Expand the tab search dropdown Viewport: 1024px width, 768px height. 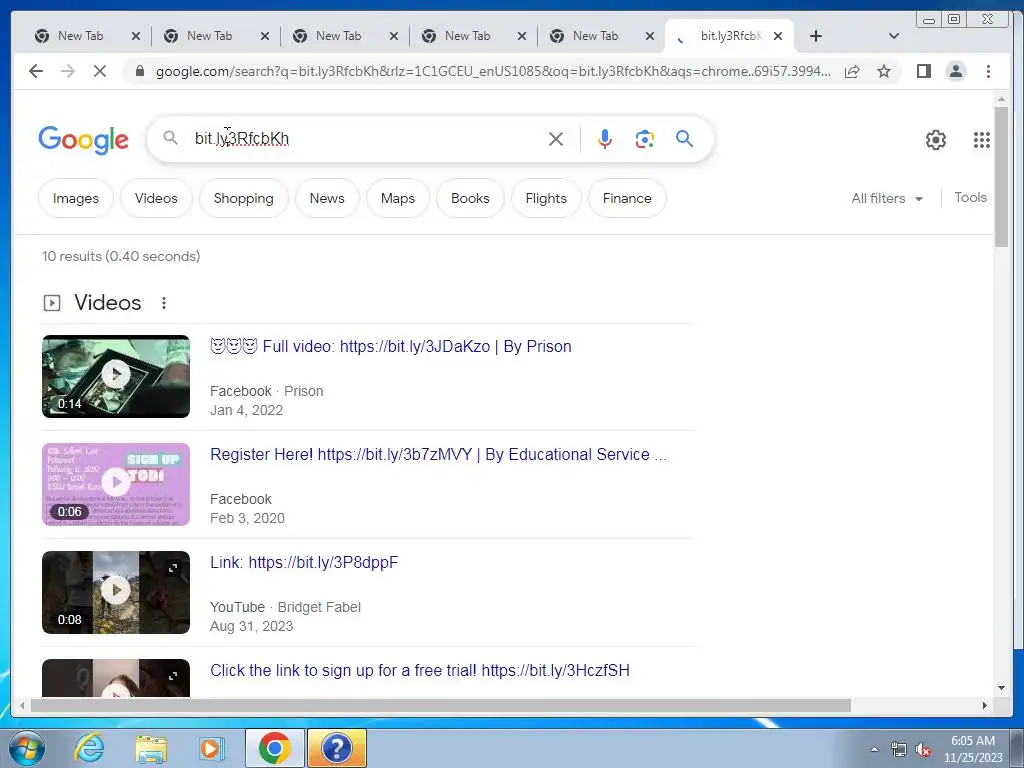894,36
